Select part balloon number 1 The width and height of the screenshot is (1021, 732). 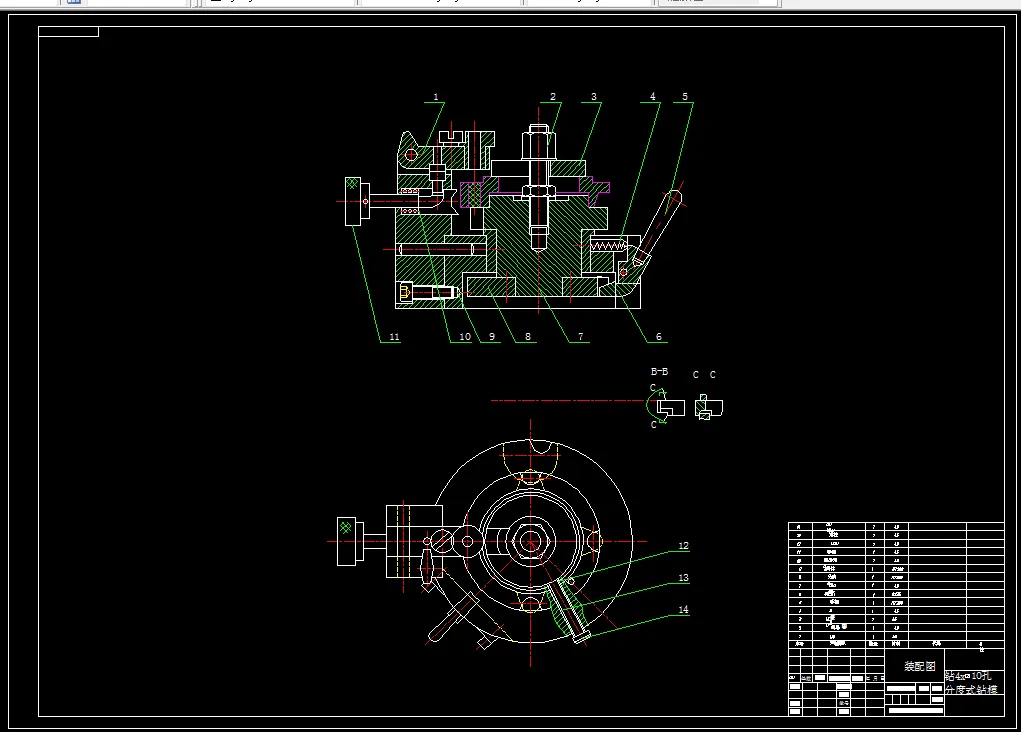tap(436, 97)
